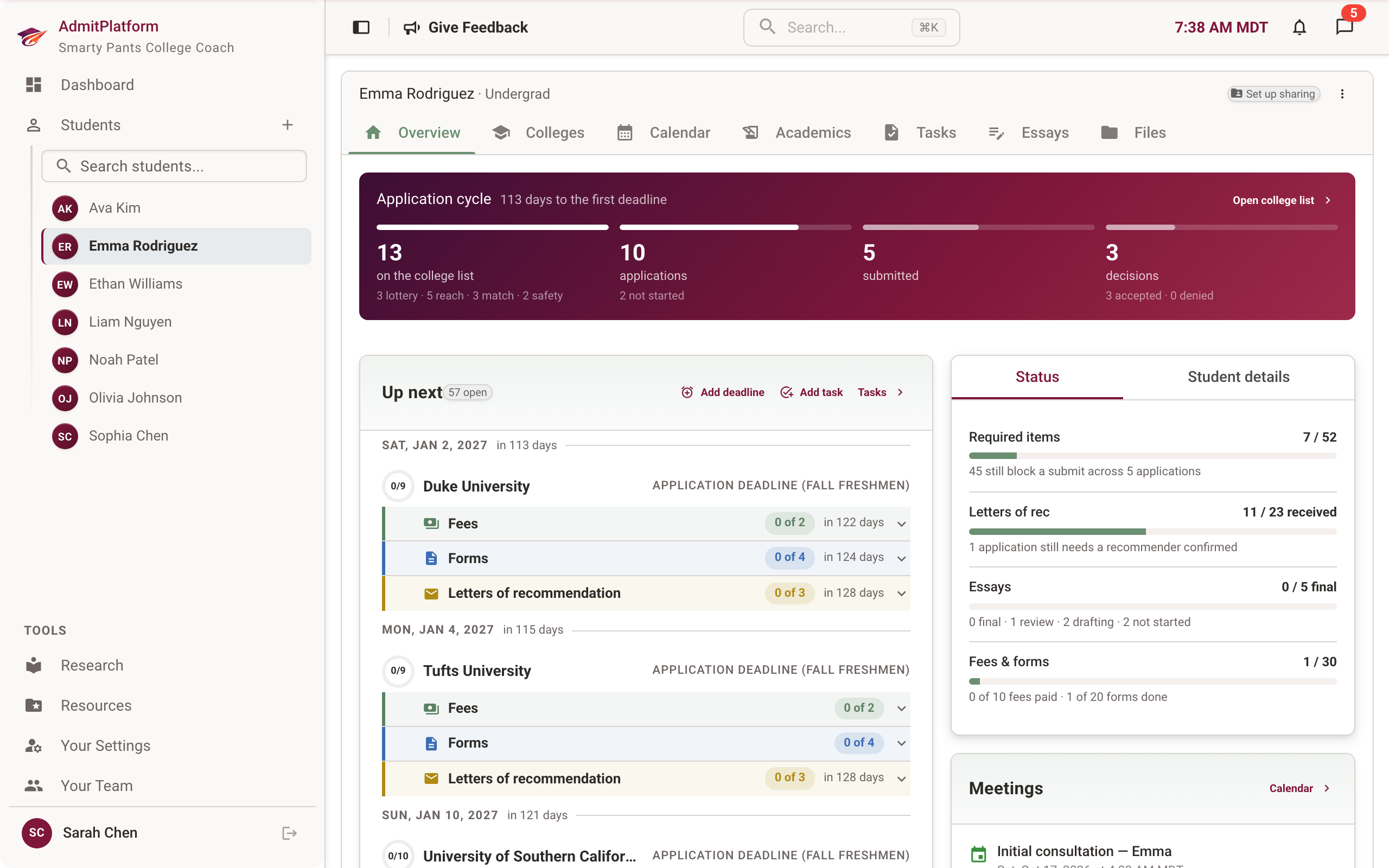The height and width of the screenshot is (868, 1389).
Task: Click the Ava Kim AK avatar
Action: (x=65, y=208)
